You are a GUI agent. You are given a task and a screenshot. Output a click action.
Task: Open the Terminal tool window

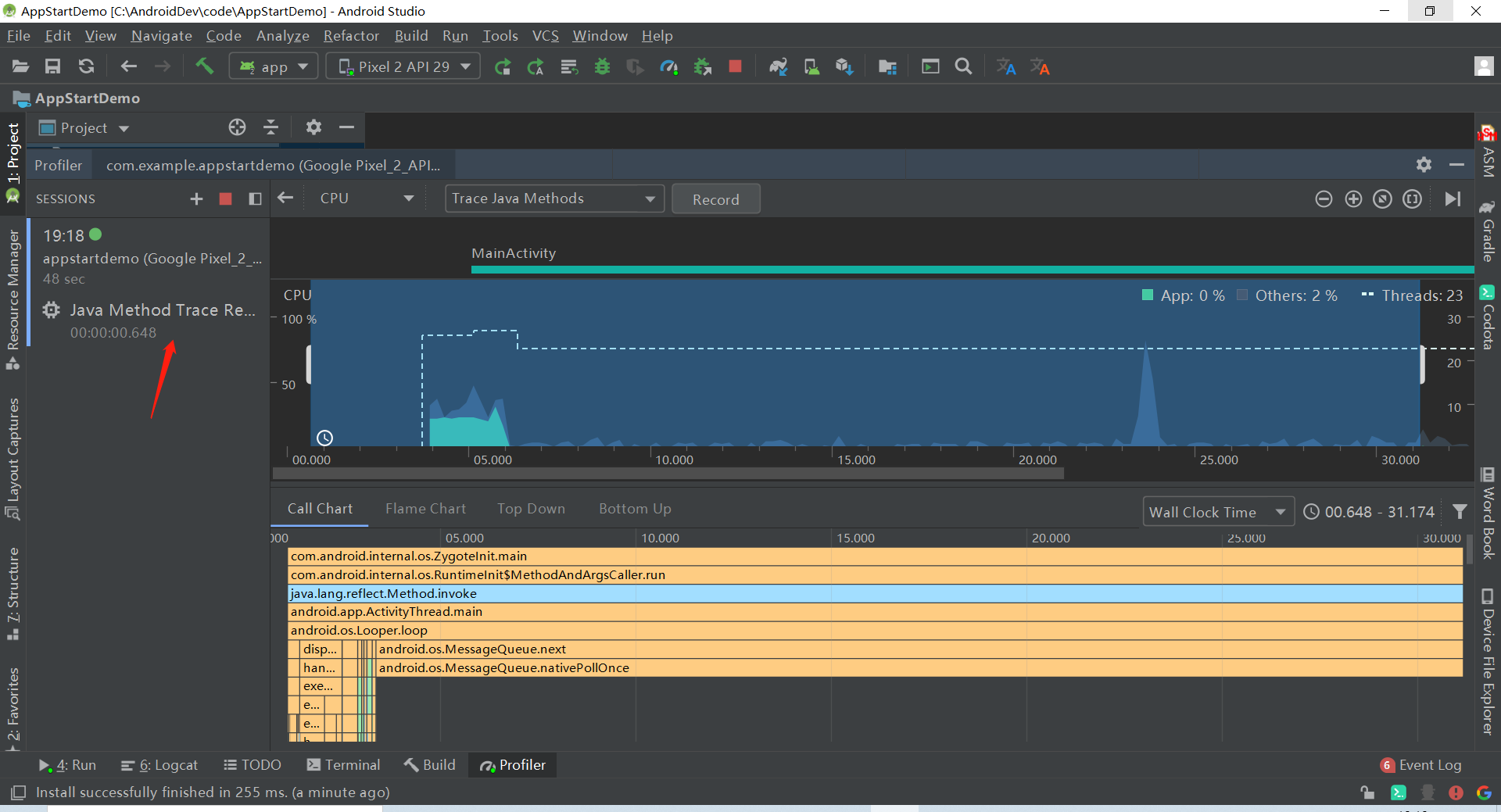pos(343,765)
